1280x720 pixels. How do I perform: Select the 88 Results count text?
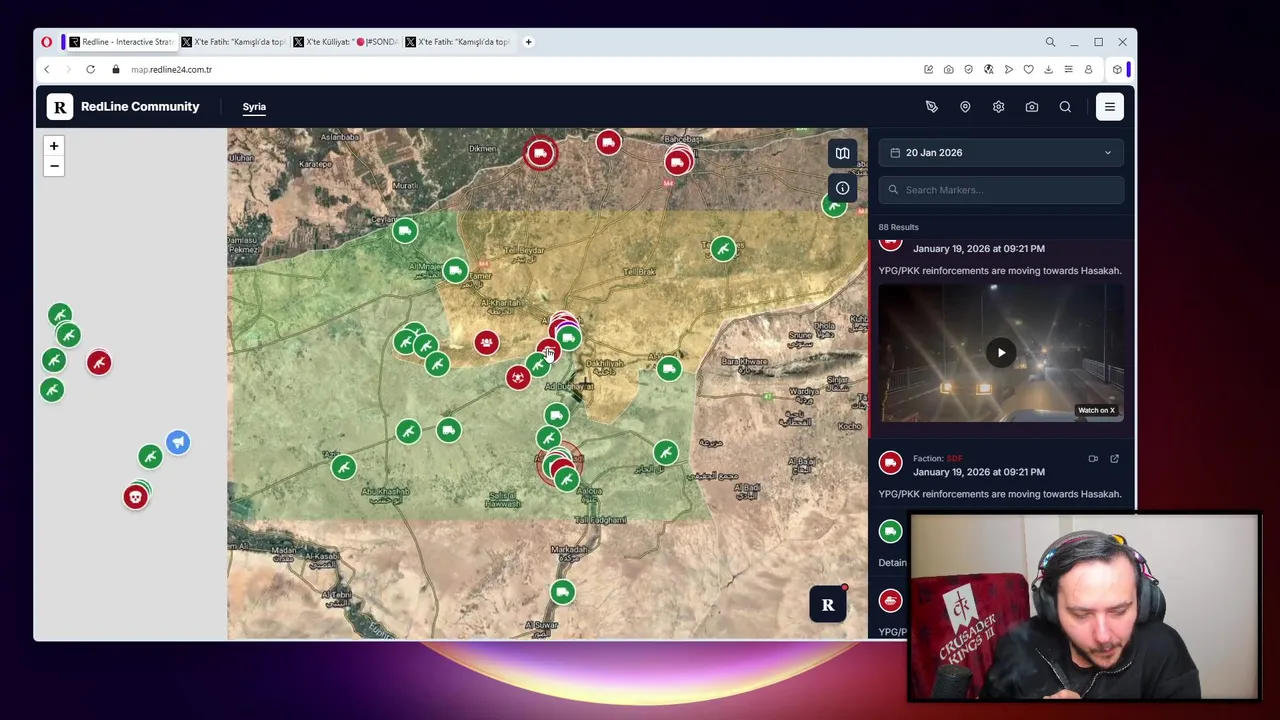(x=898, y=227)
